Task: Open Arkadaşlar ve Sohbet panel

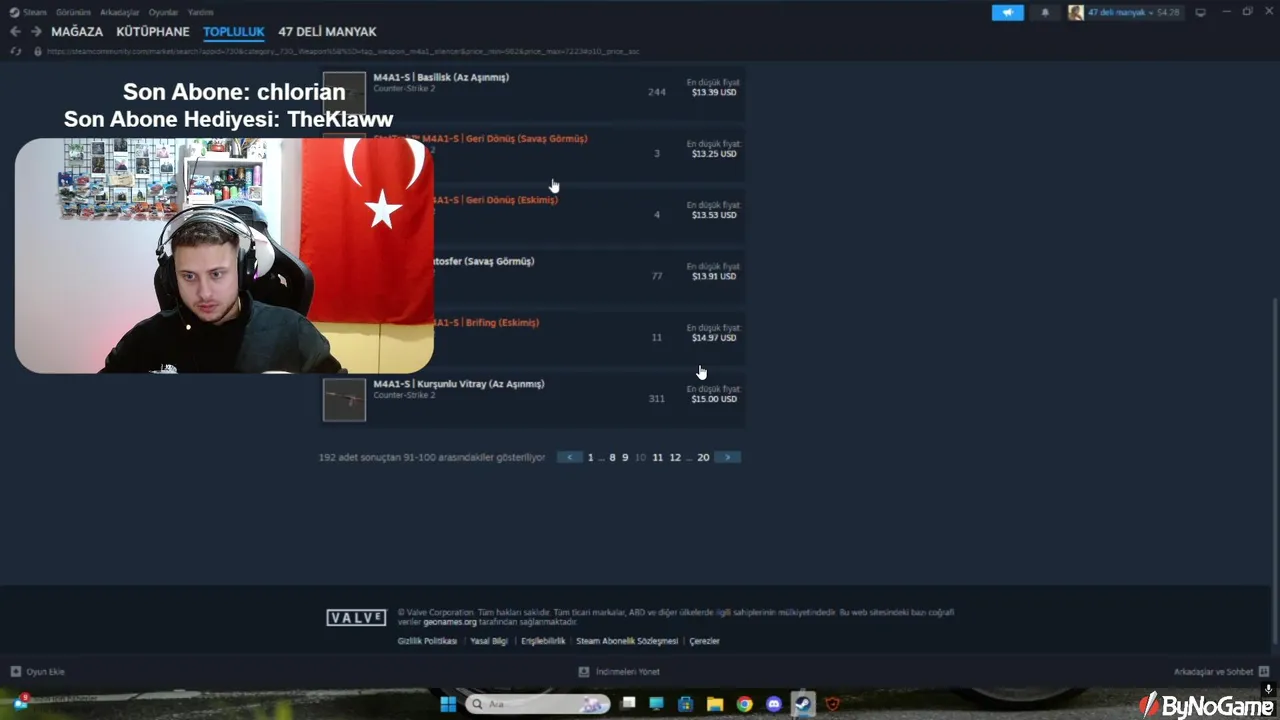Action: [1221, 671]
